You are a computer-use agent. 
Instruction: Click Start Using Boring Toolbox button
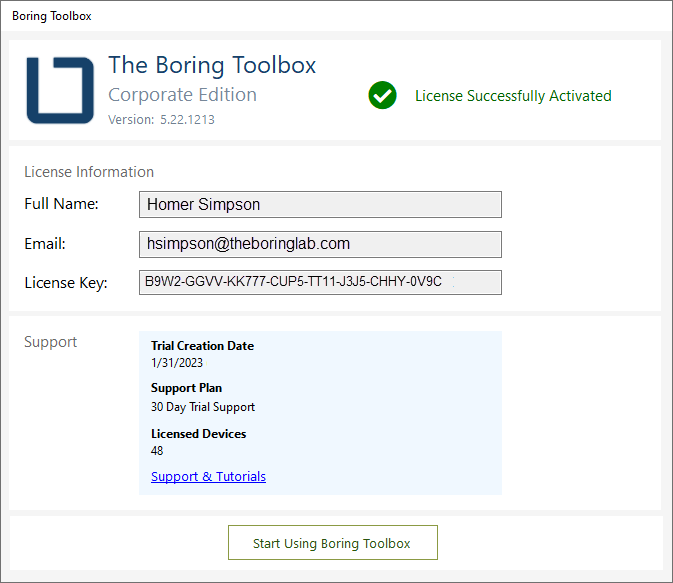333,543
